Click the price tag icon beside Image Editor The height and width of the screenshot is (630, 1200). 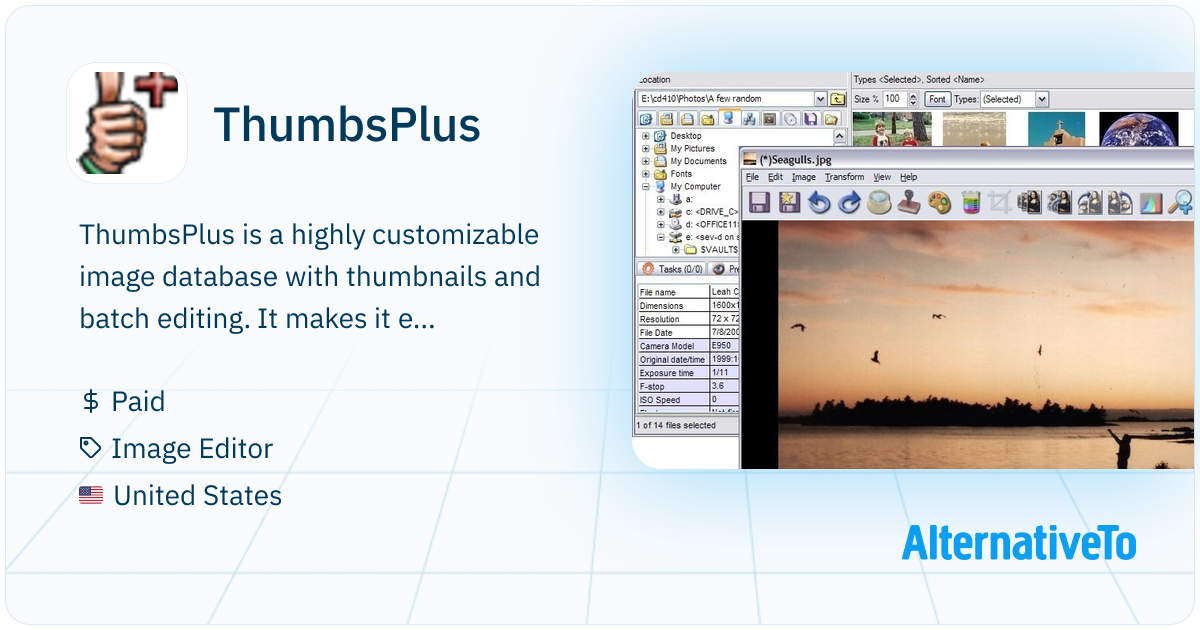[90, 448]
